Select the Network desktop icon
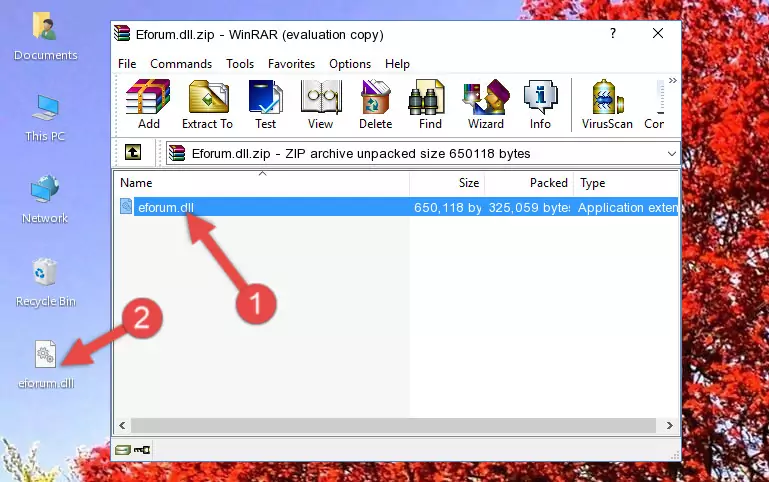The image size is (769, 482). tap(45, 199)
